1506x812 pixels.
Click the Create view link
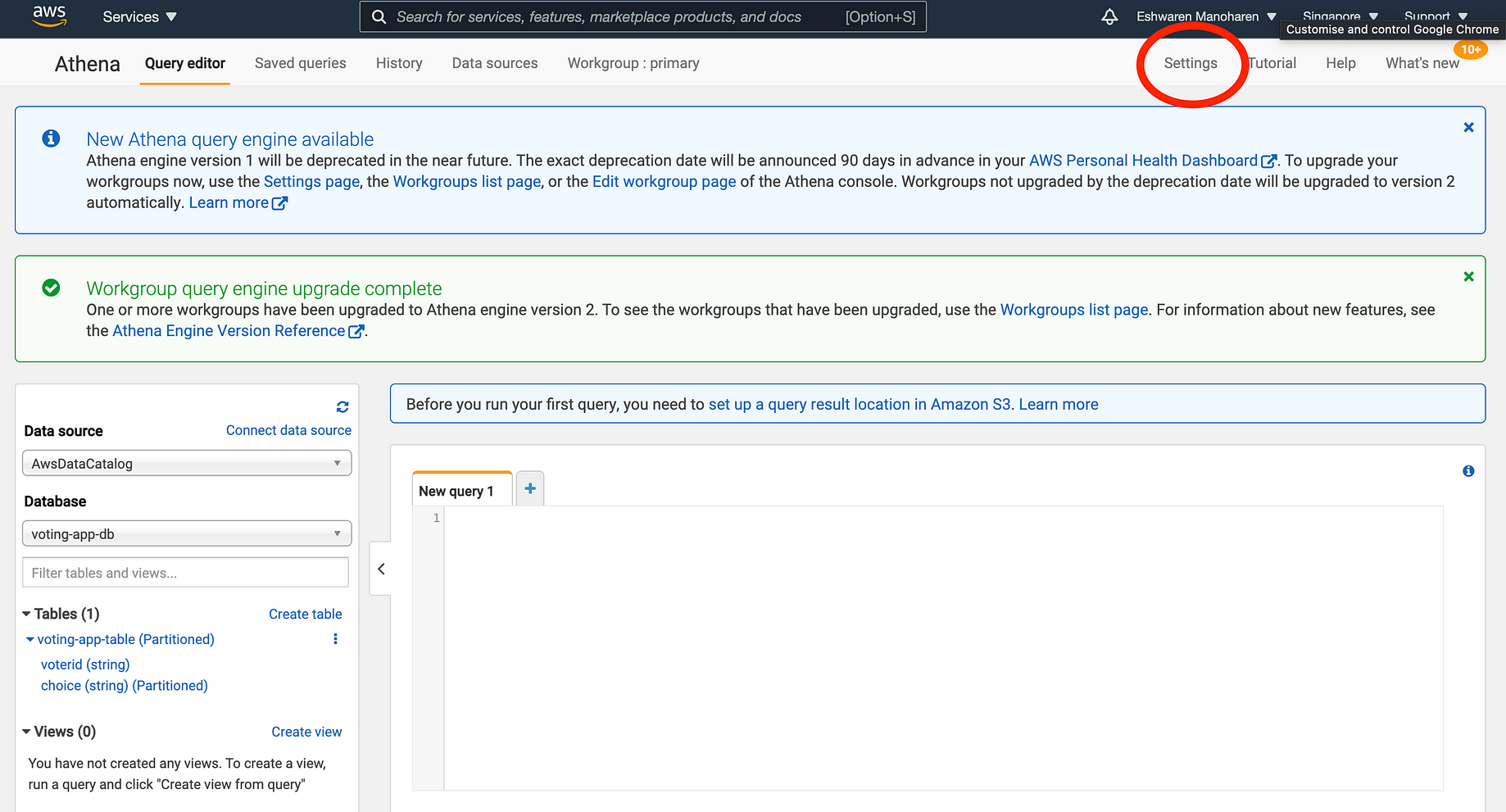pyautogui.click(x=306, y=732)
